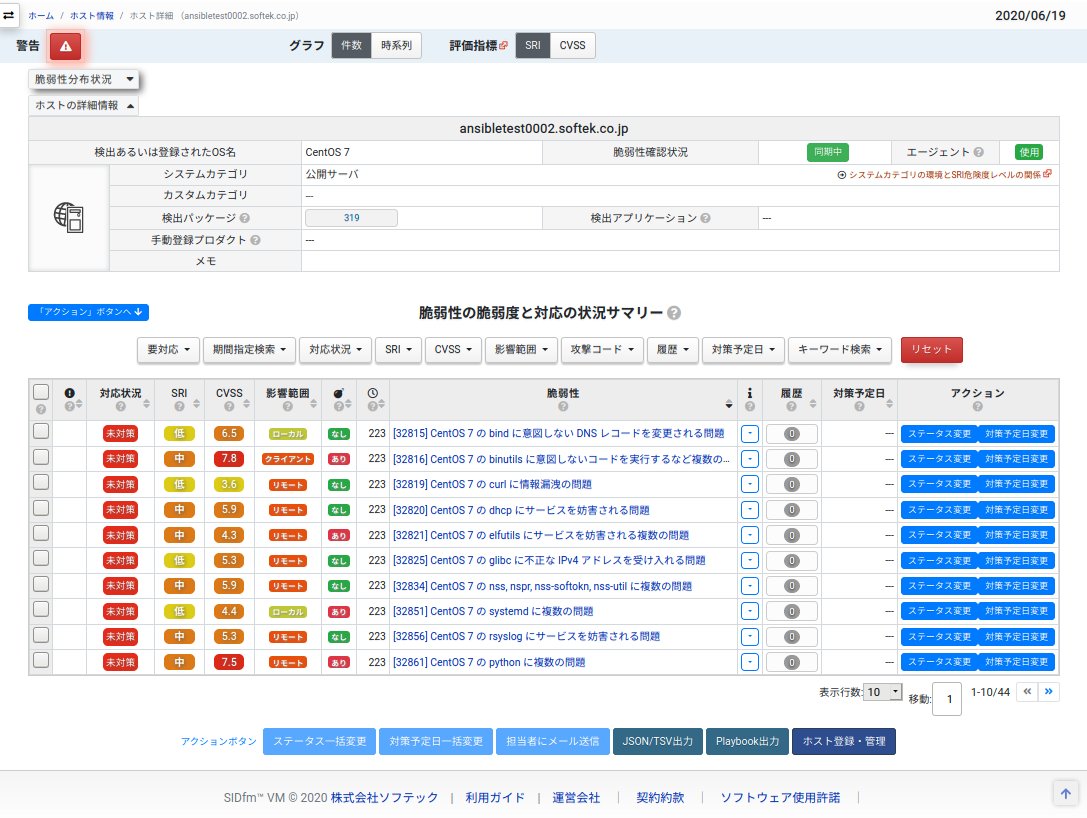Go to ホーム breadcrumb
The width and height of the screenshot is (1087, 818).
point(41,16)
